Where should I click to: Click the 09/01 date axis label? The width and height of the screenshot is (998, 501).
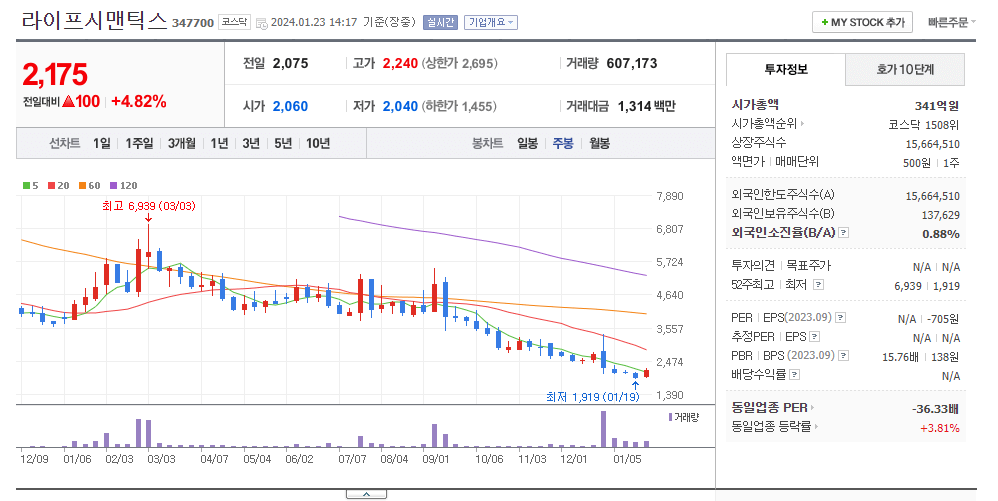(x=436, y=459)
